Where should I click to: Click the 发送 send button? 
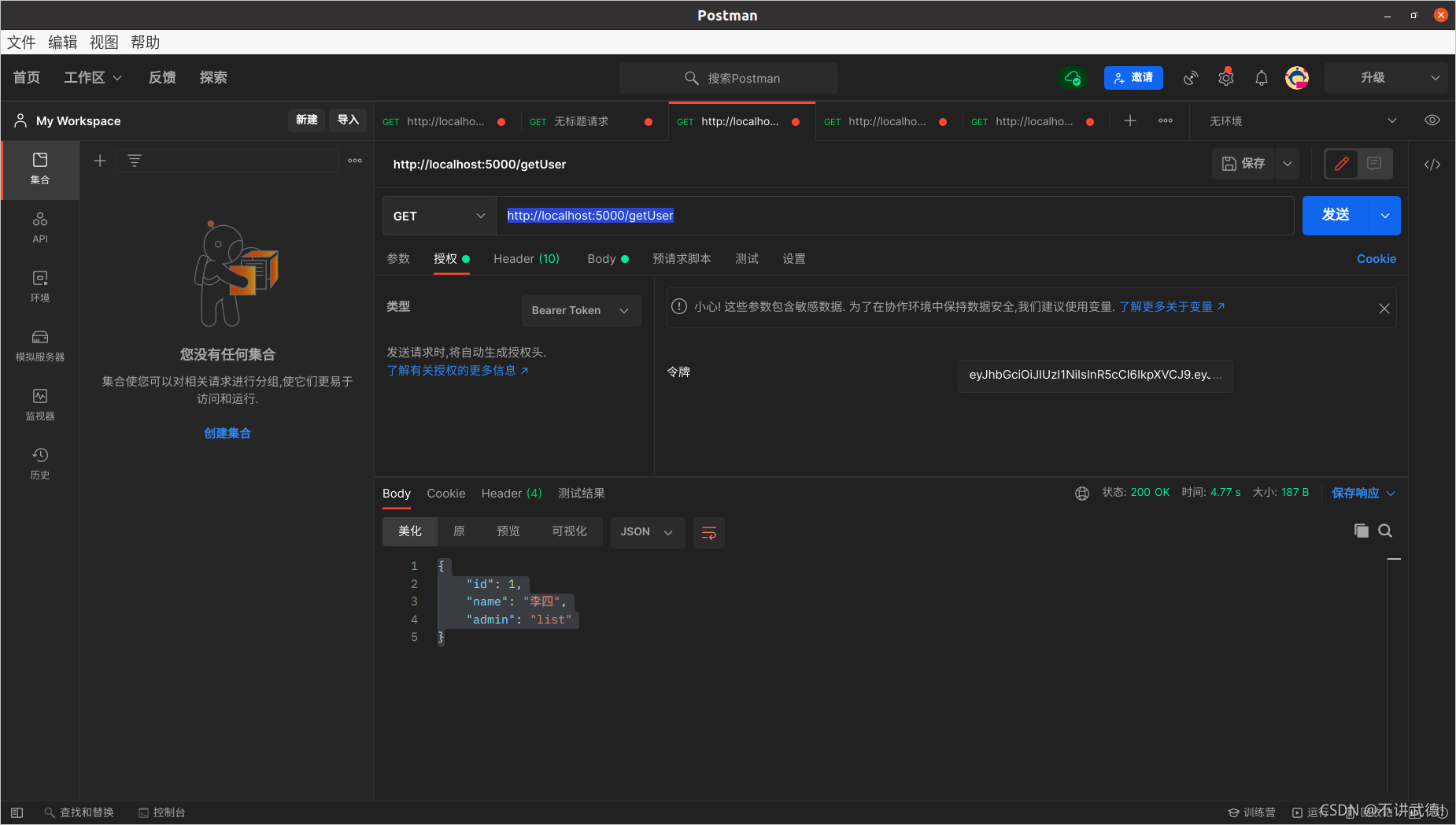[1336, 216]
